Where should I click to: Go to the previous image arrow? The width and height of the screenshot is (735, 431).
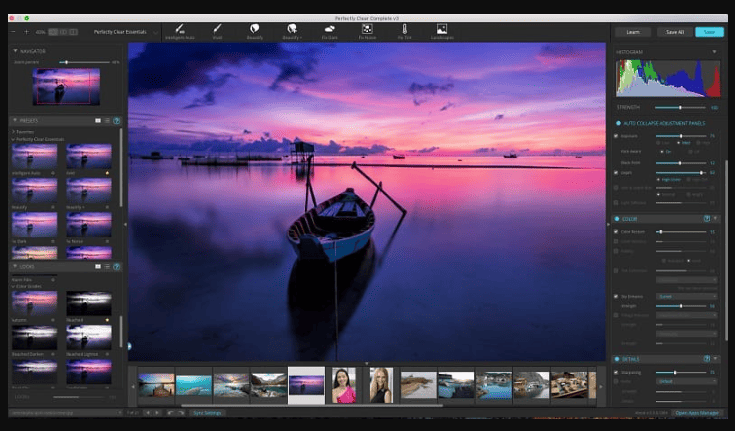[148, 413]
